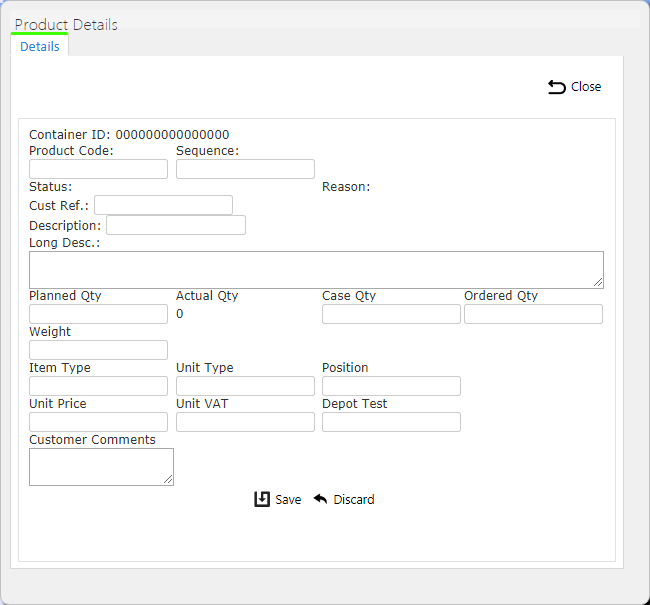Click the Save button label
This screenshot has height=605, width=650.
[288, 499]
